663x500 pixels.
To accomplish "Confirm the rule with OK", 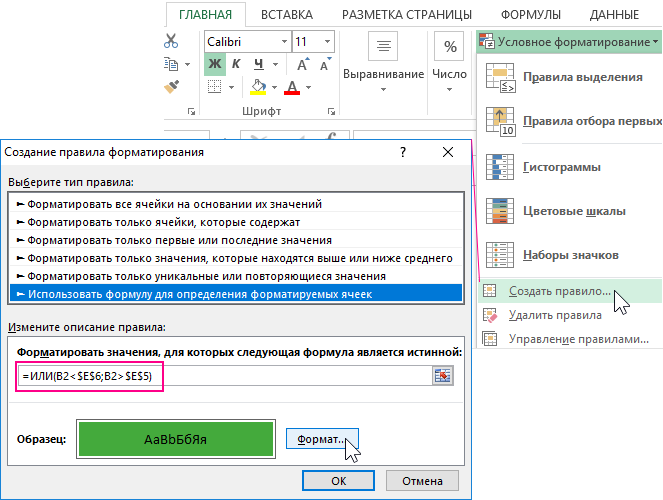I will tap(338, 481).
